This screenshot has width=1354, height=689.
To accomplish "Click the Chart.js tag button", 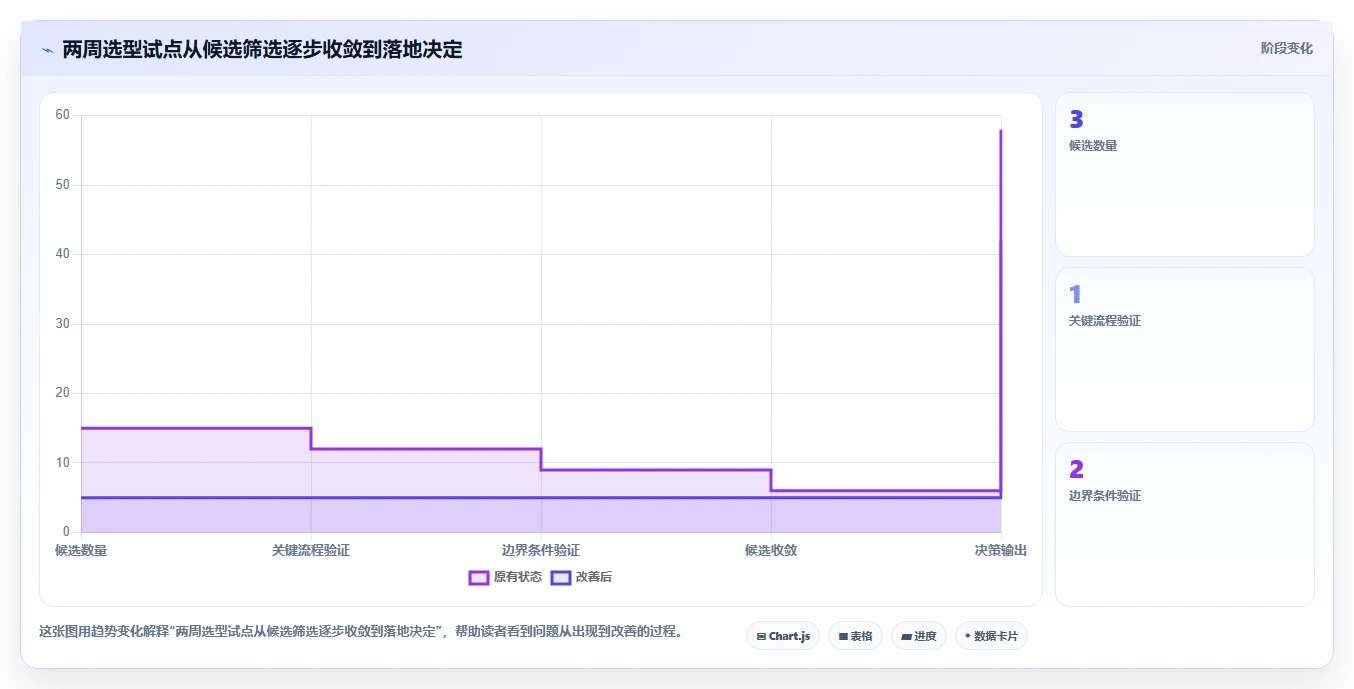I will (783, 636).
